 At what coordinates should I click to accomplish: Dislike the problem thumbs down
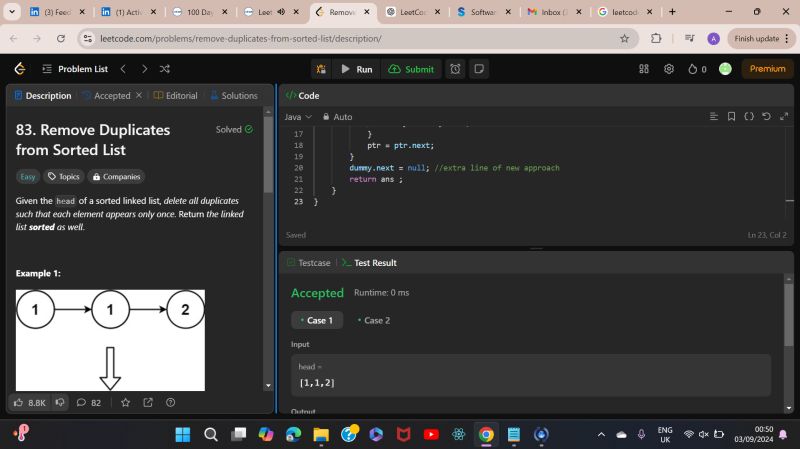click(x=60, y=403)
